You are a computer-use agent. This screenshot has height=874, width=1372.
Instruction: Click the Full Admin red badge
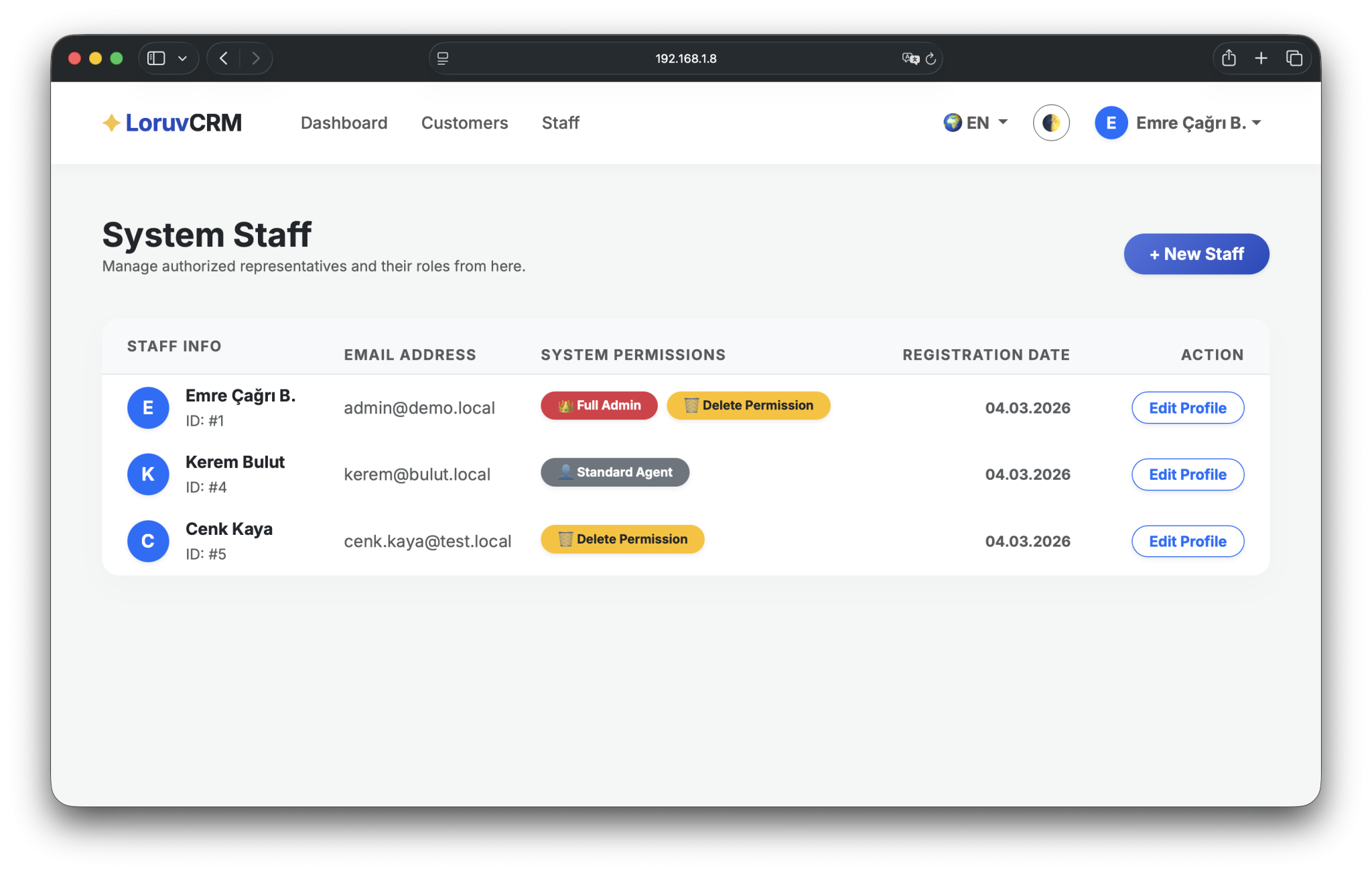click(x=599, y=405)
